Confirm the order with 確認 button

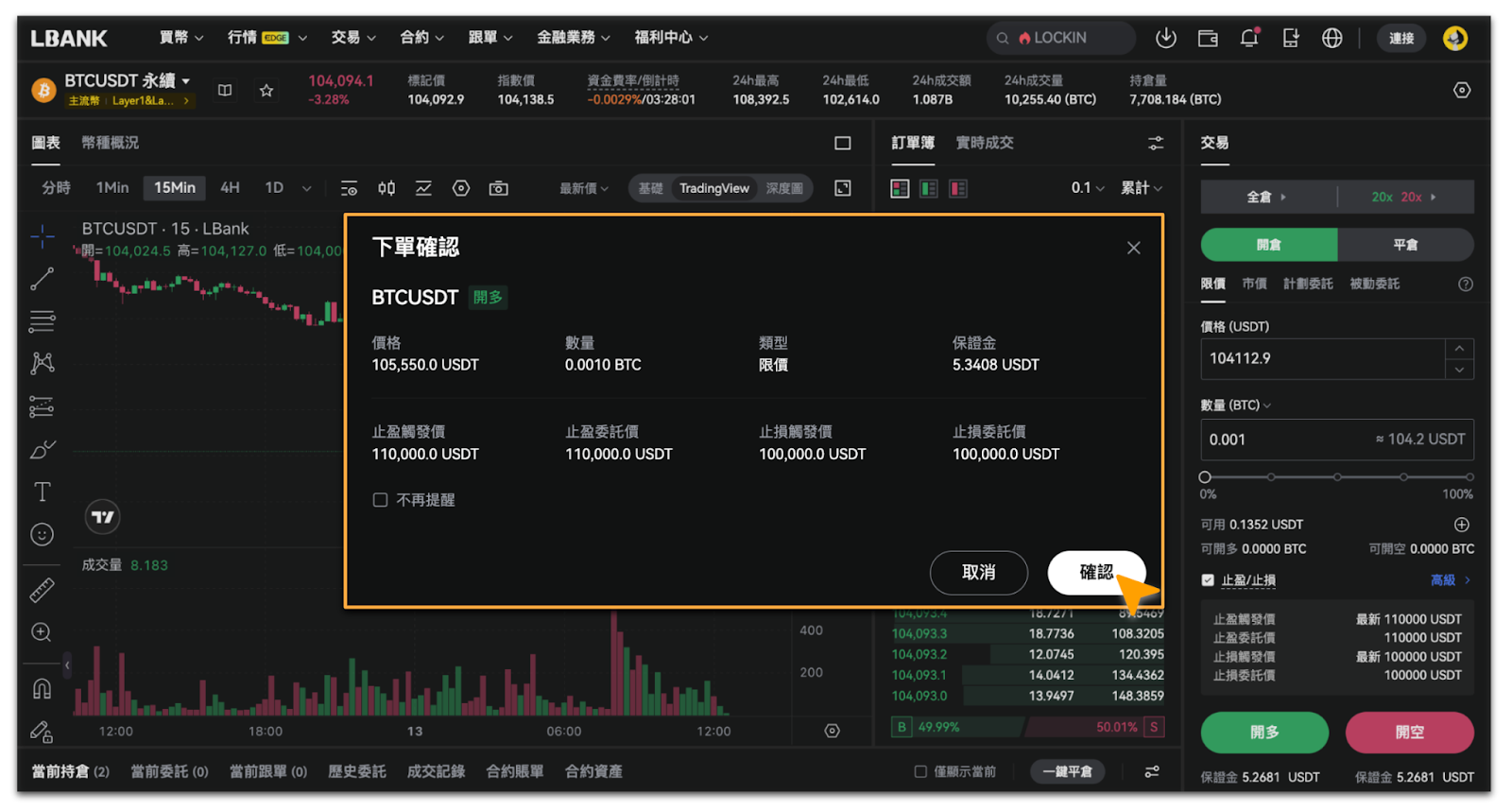coord(1095,572)
